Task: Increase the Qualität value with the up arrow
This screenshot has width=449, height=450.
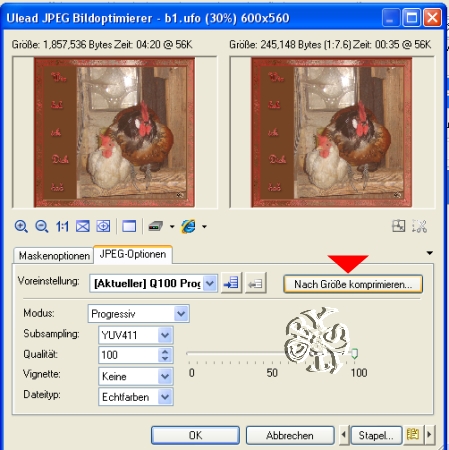Action: pyautogui.click(x=165, y=351)
